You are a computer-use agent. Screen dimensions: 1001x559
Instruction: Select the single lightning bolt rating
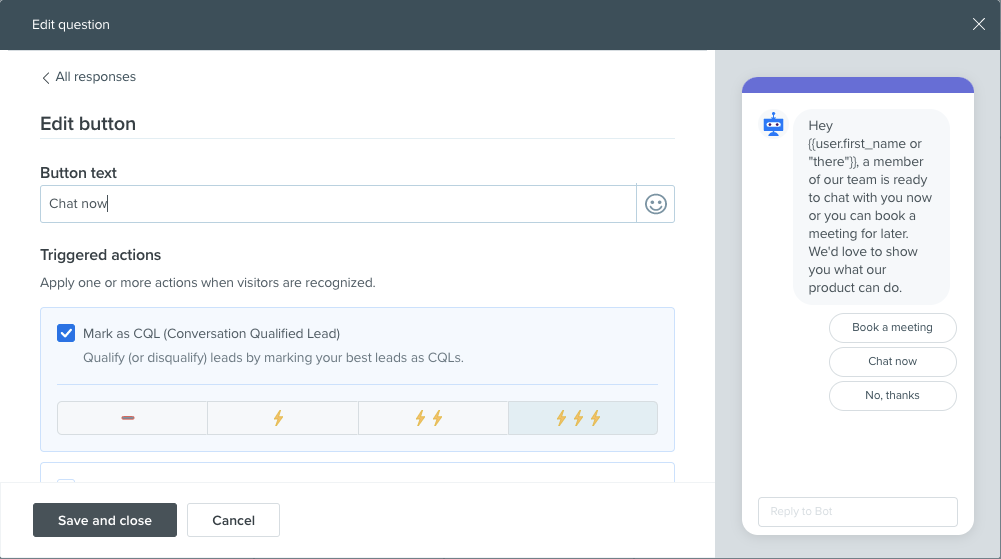pos(283,418)
